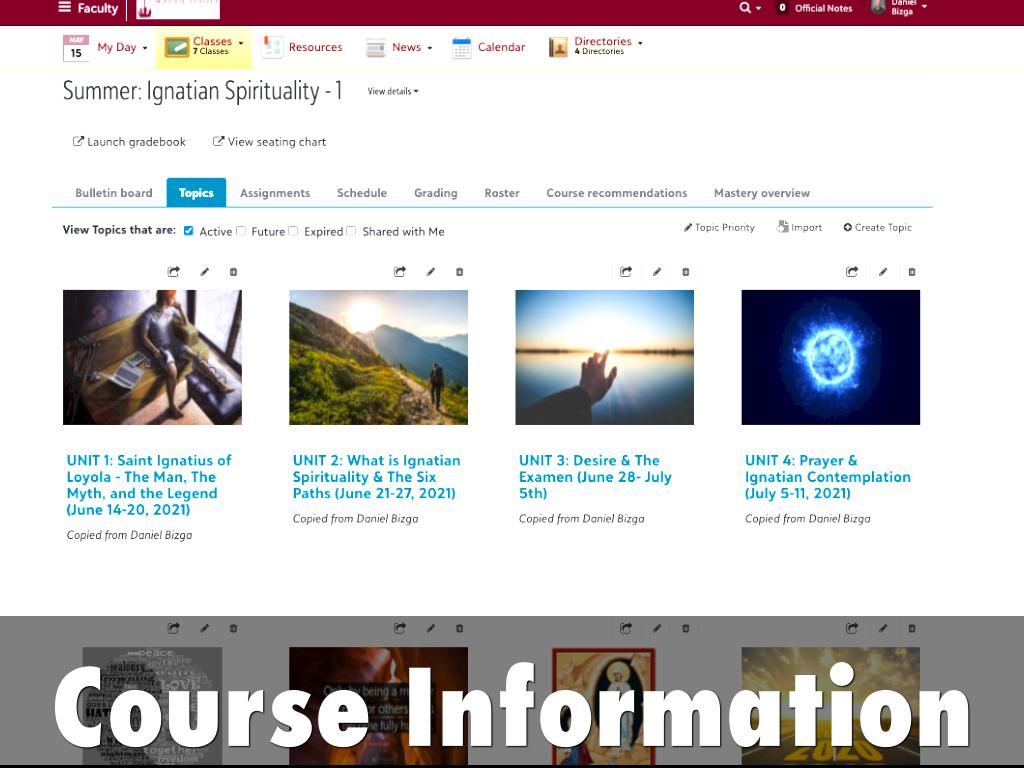Click the trash delete icon above Unit 3
This screenshot has width=1024, height=768.
[686, 271]
